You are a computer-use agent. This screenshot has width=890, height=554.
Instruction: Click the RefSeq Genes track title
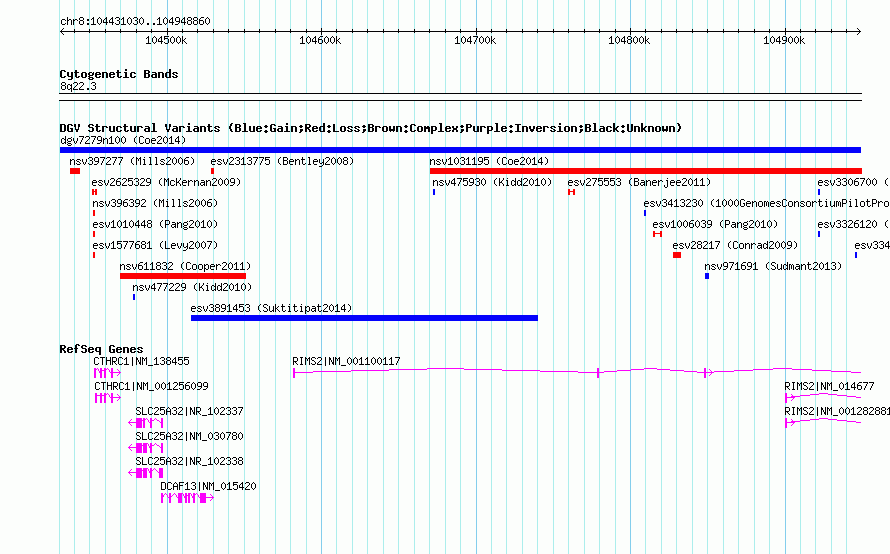point(101,349)
